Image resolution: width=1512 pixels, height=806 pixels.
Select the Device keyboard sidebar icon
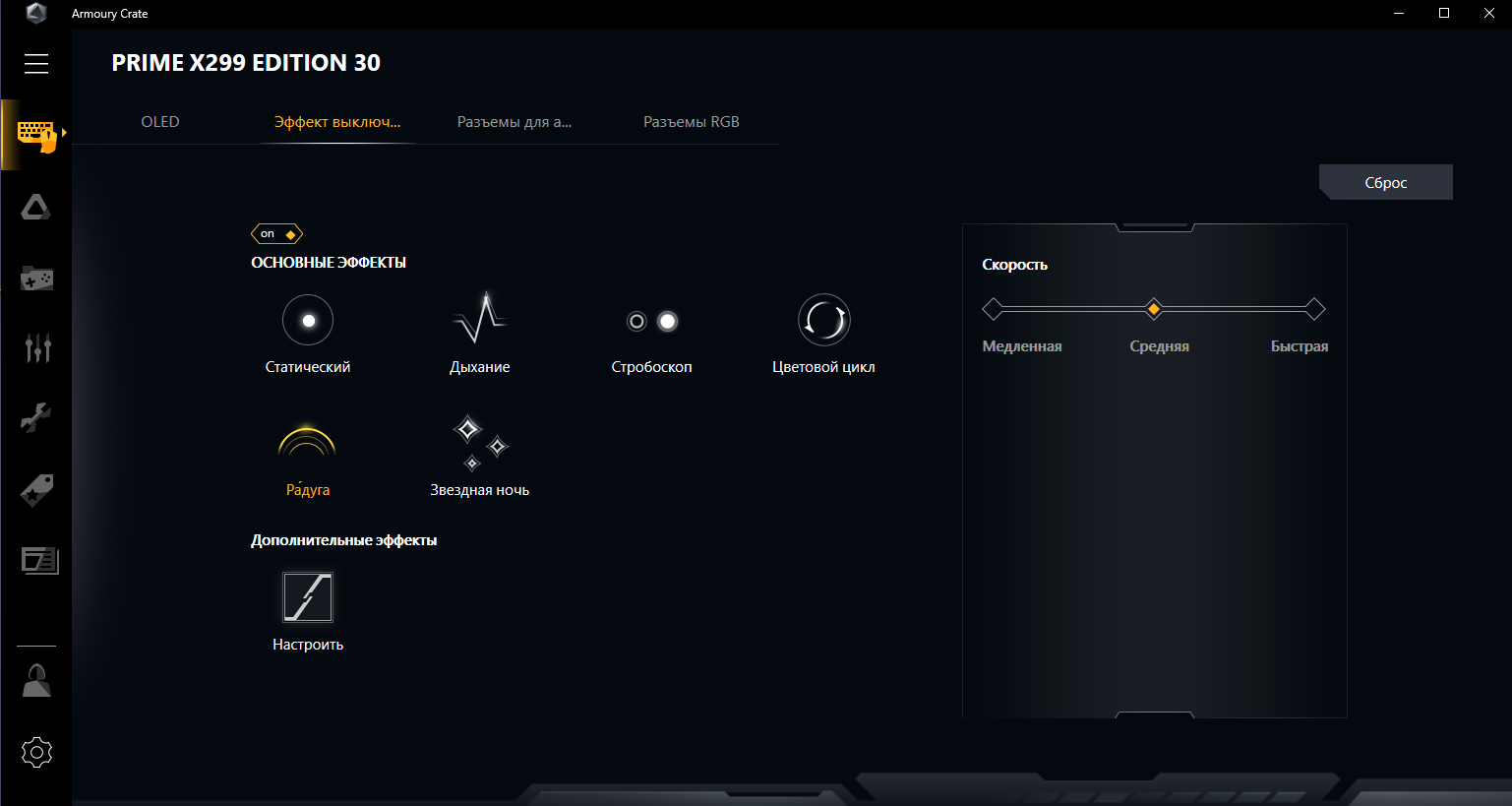[x=36, y=136]
